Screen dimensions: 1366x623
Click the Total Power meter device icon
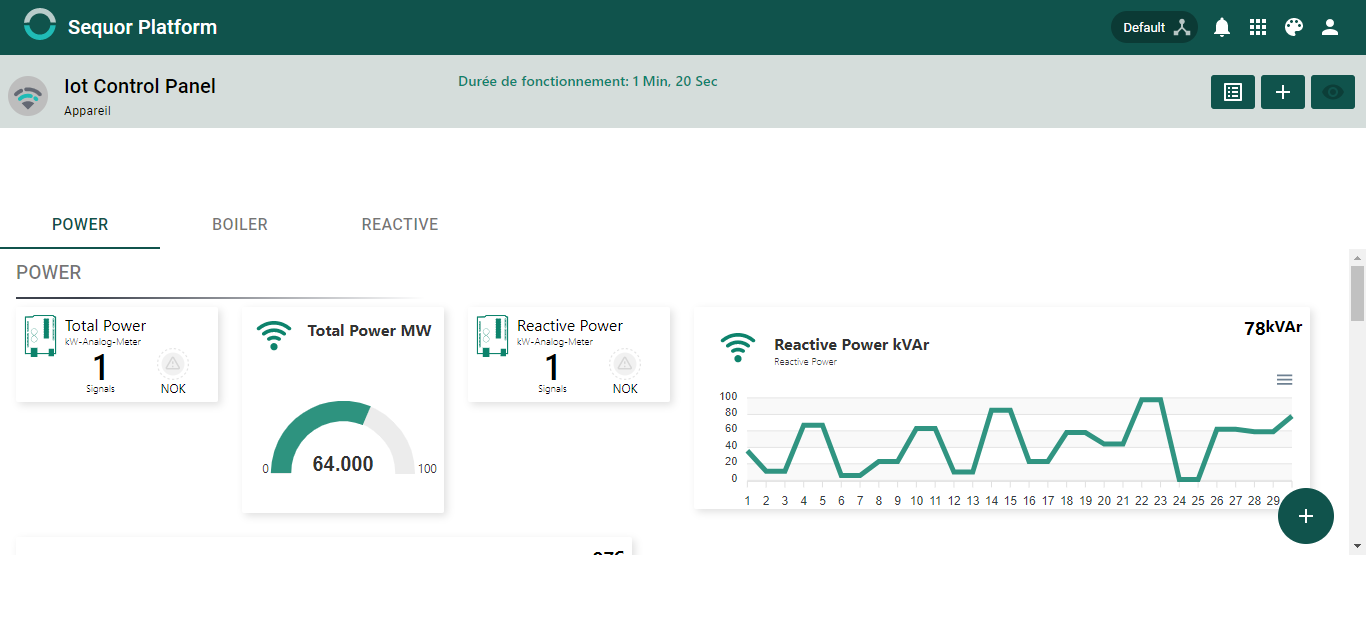click(x=40, y=336)
